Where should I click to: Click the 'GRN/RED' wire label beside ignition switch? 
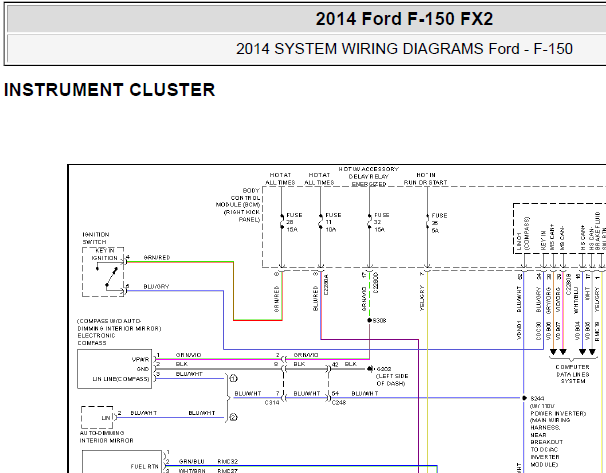point(157,257)
